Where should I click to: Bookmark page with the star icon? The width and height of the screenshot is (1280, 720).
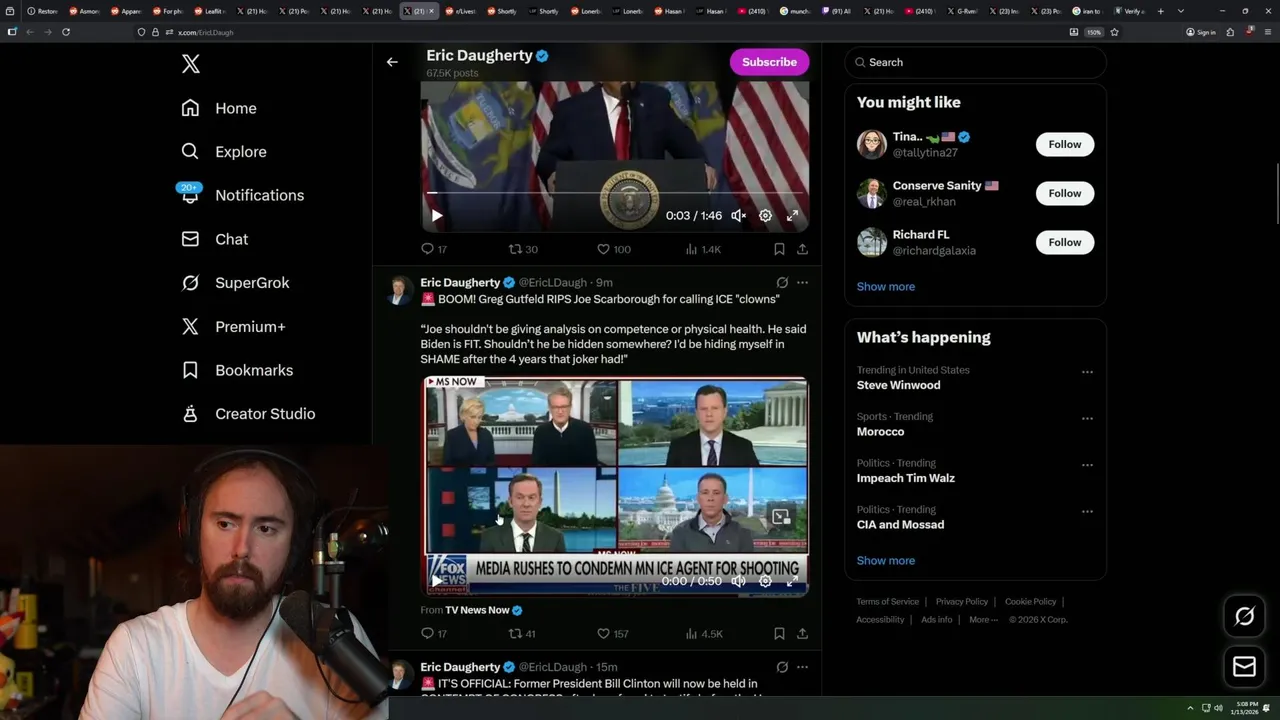coord(1114,32)
